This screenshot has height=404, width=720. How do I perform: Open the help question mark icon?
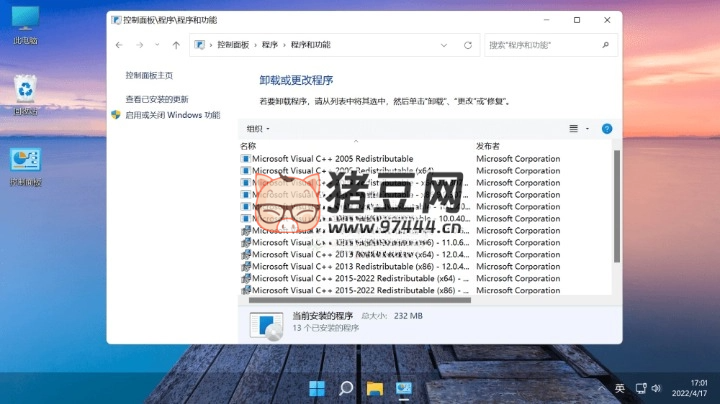tap(606, 129)
